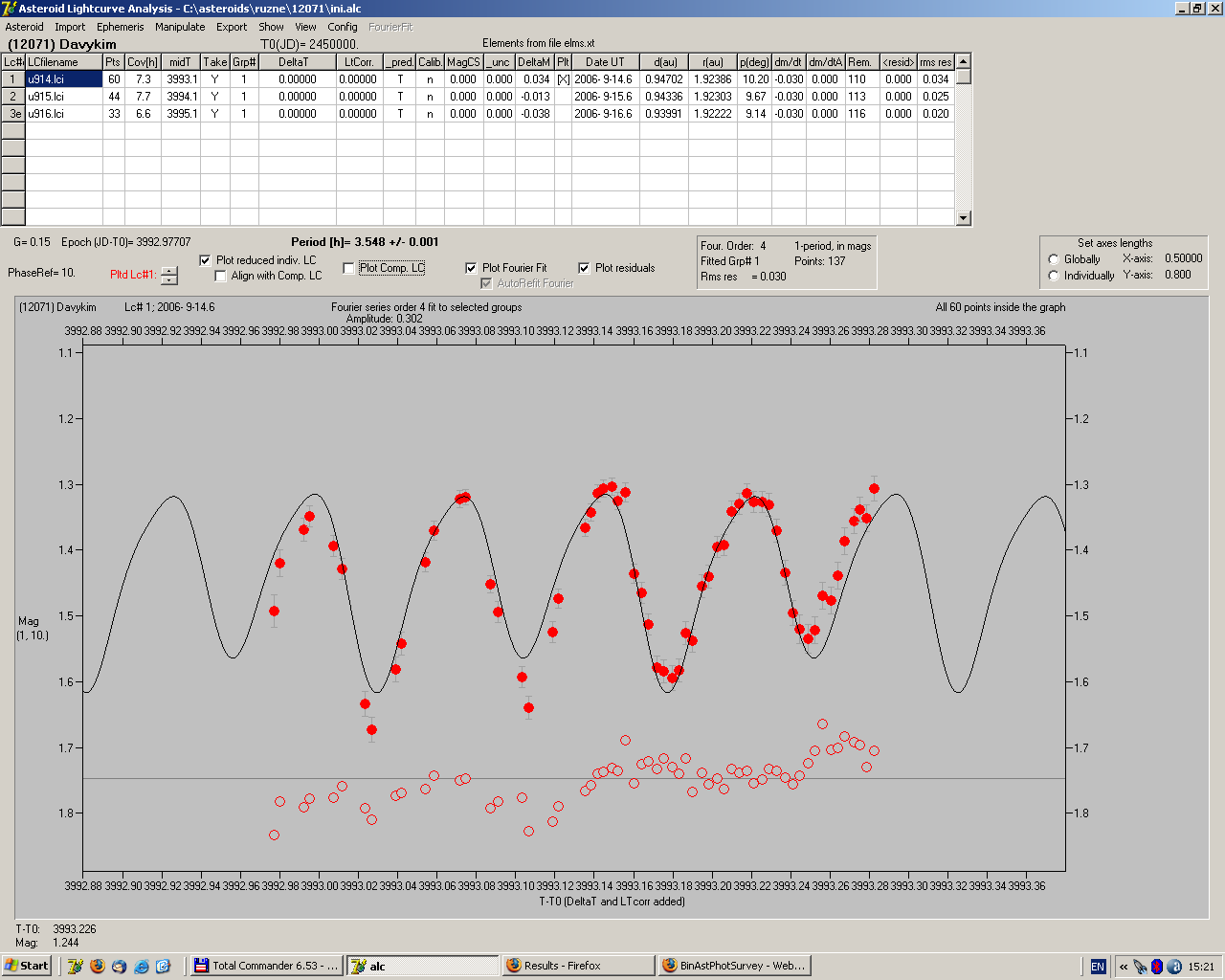1225x980 pixels.
Task: Open Firefox from the quick launch bar
Action: pos(98,966)
